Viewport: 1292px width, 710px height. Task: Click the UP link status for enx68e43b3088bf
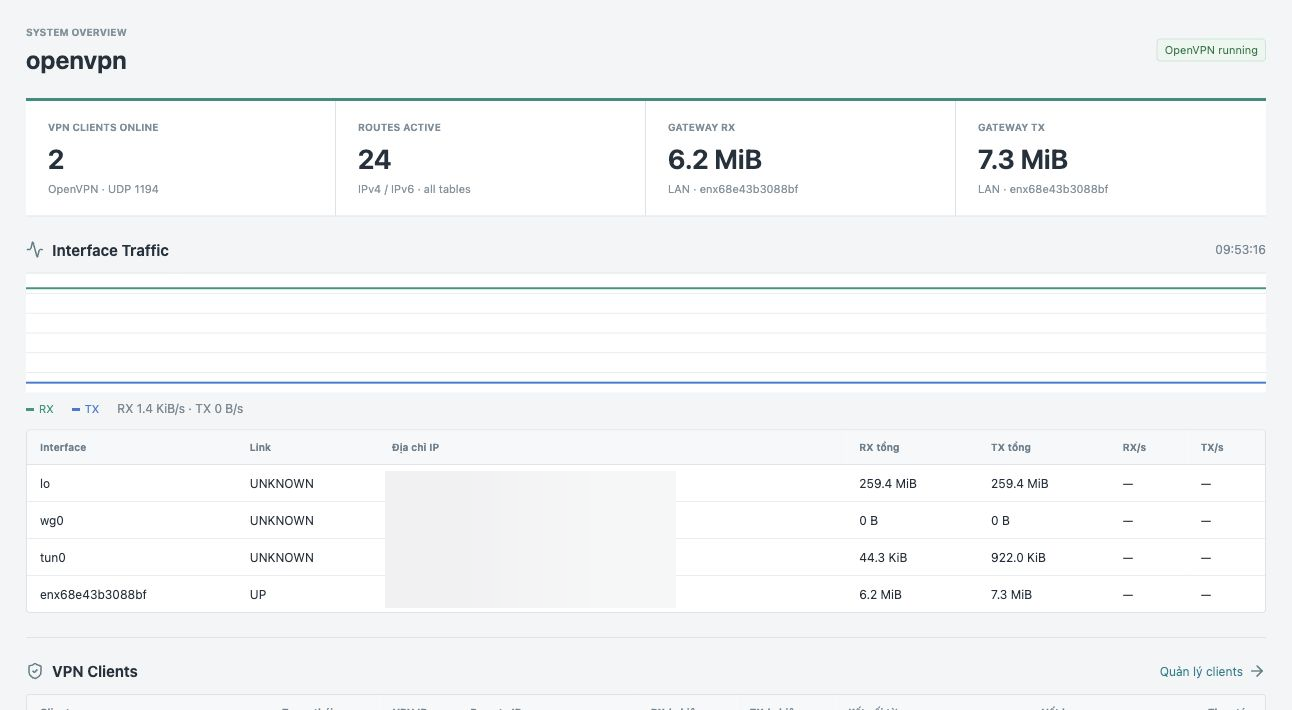coord(258,595)
